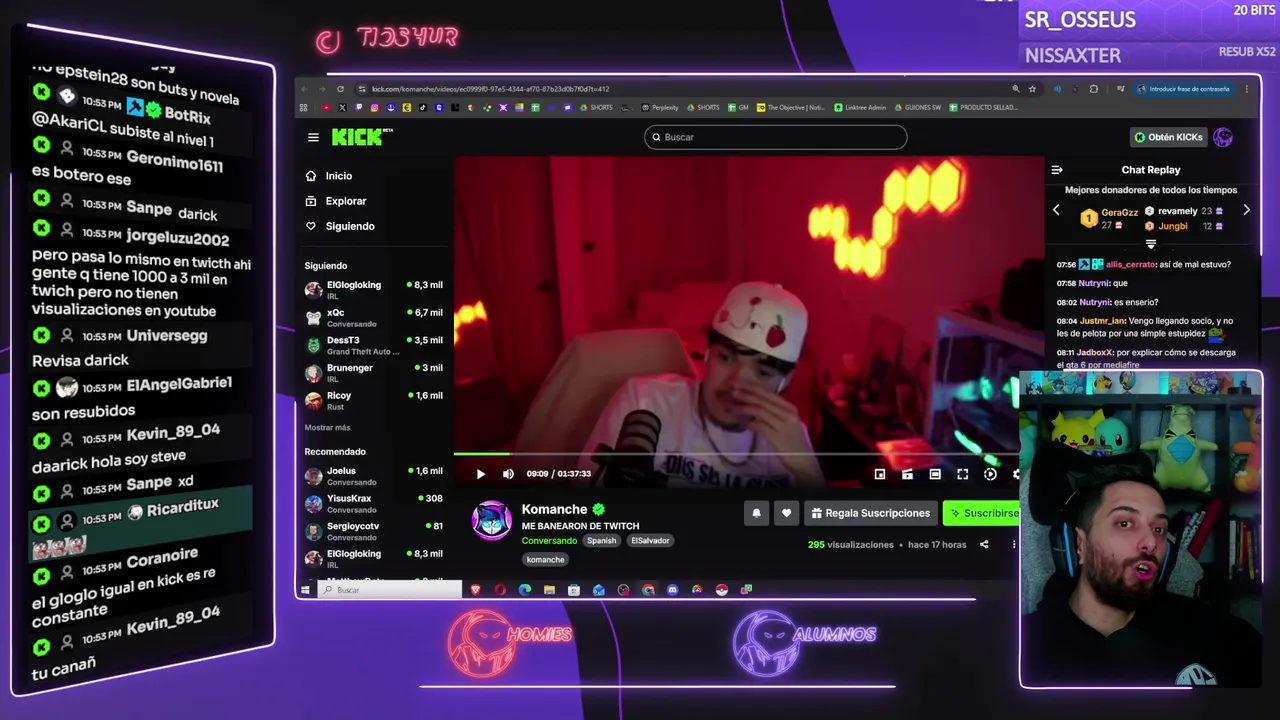Open video player settings gear
Screen dimensions: 1280x720
[x=1016, y=474]
